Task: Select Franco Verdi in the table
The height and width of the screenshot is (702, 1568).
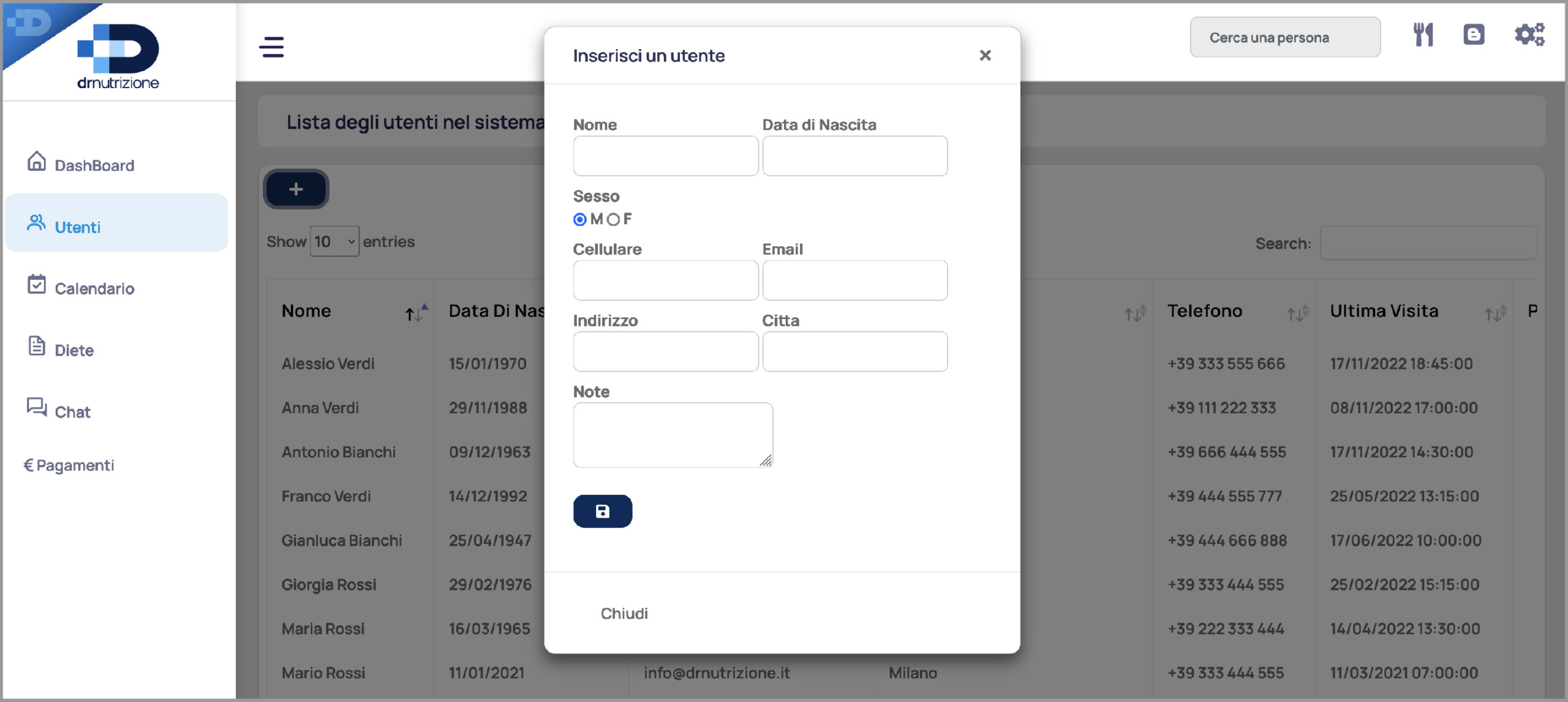Action: pyautogui.click(x=326, y=496)
